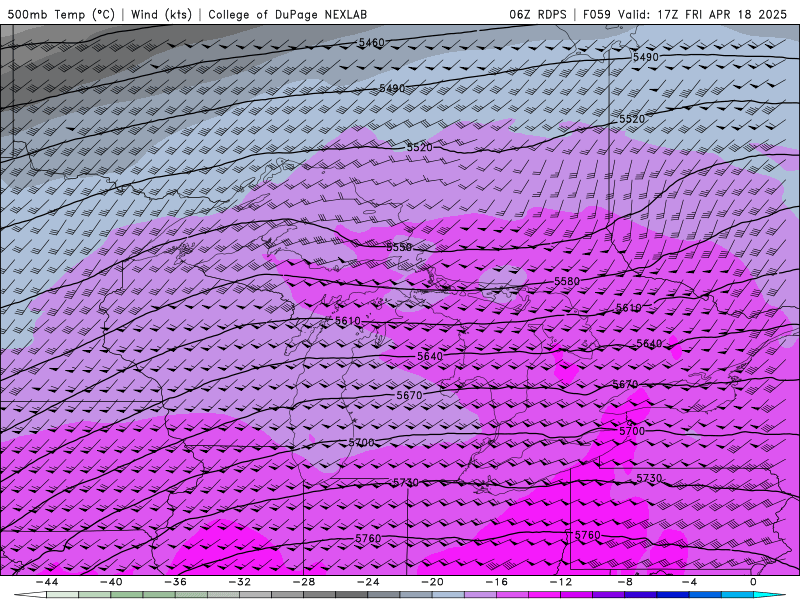
Task: Click the 'Wind (kts)' header label
Action: pos(161,14)
